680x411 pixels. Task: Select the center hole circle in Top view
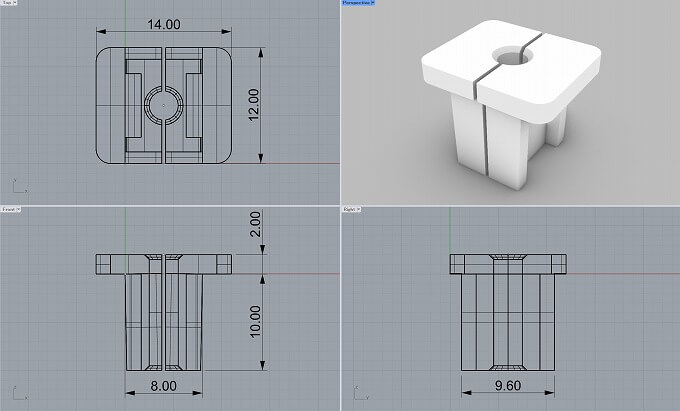[x=163, y=104]
